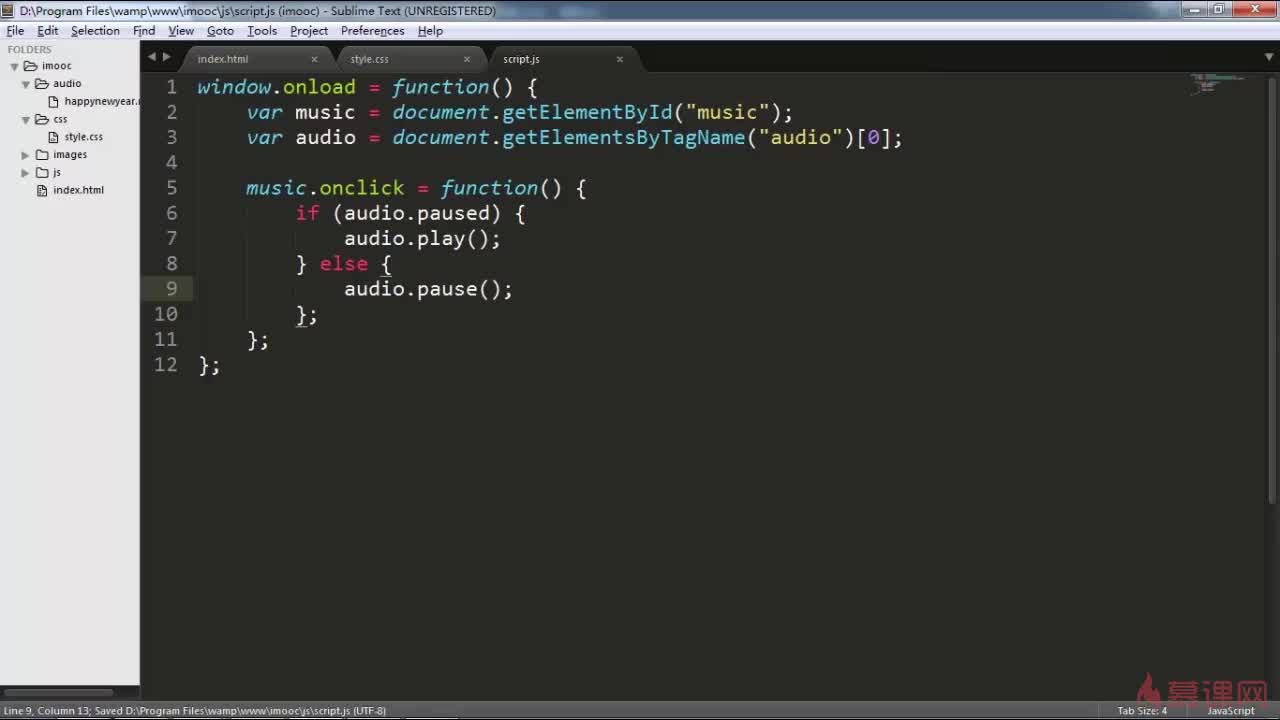This screenshot has width=1280, height=720.
Task: Click the happynewyear file icon
Action: 54,101
